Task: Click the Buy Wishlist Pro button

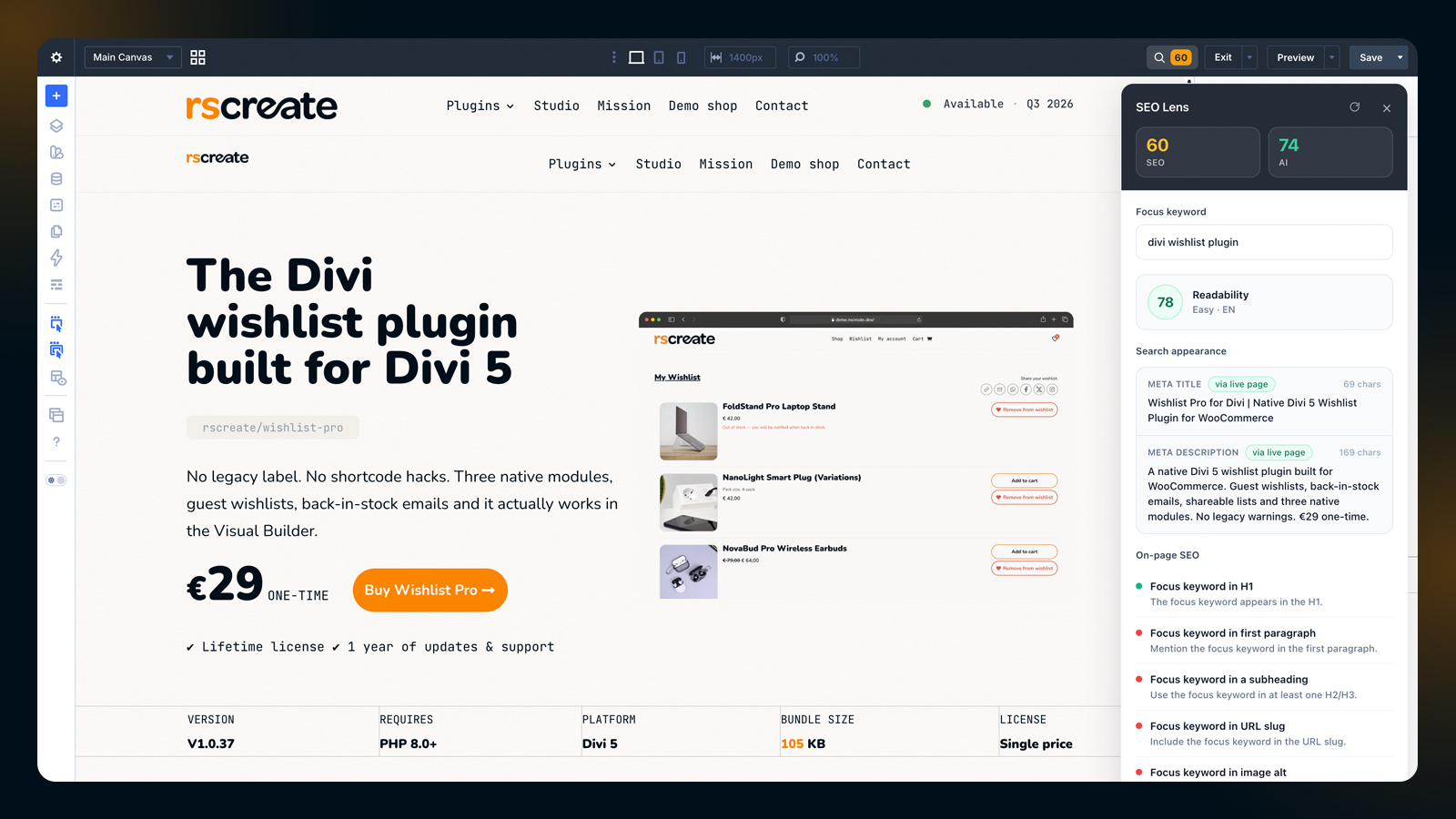Action: coord(430,591)
